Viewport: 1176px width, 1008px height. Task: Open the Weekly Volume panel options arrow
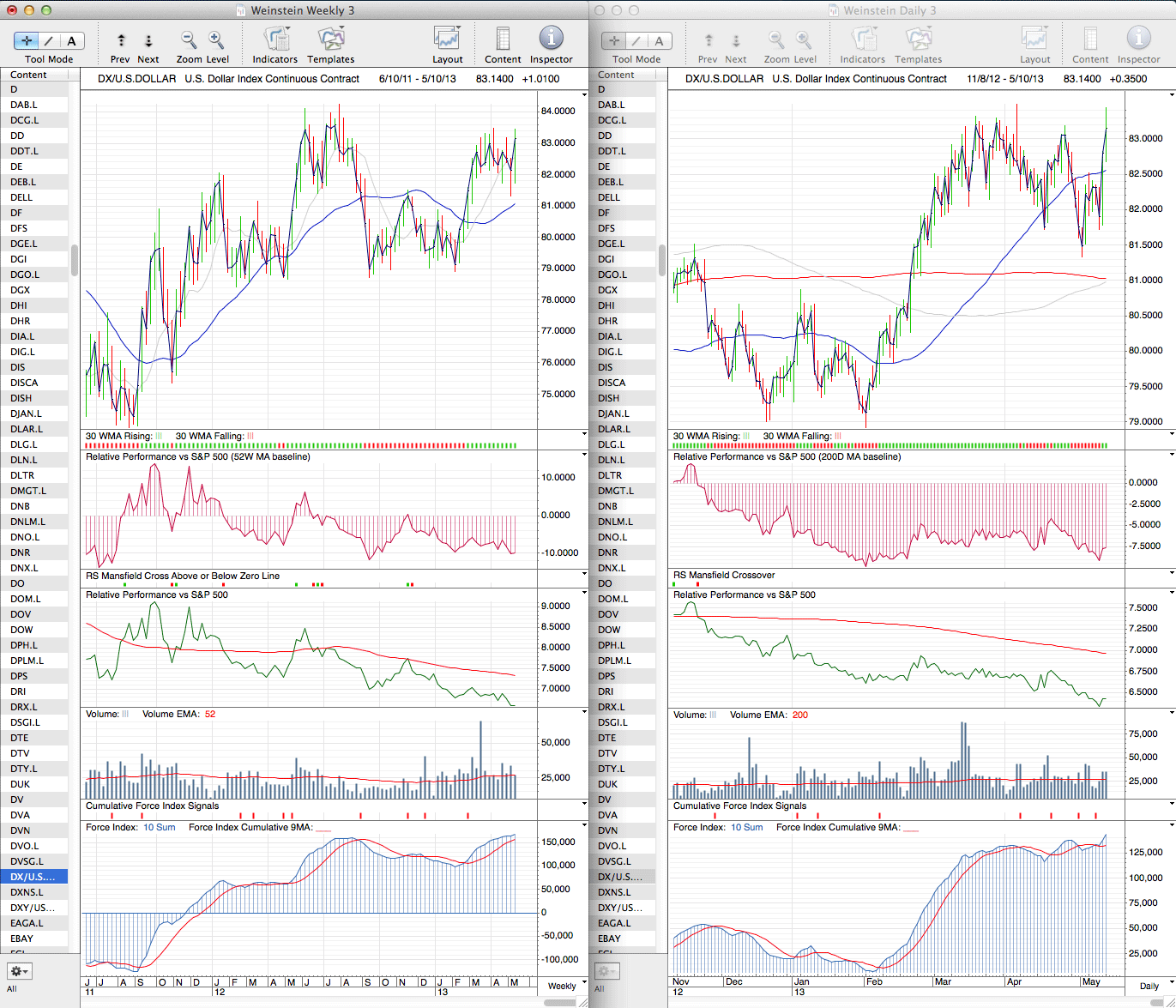pyautogui.click(x=584, y=713)
